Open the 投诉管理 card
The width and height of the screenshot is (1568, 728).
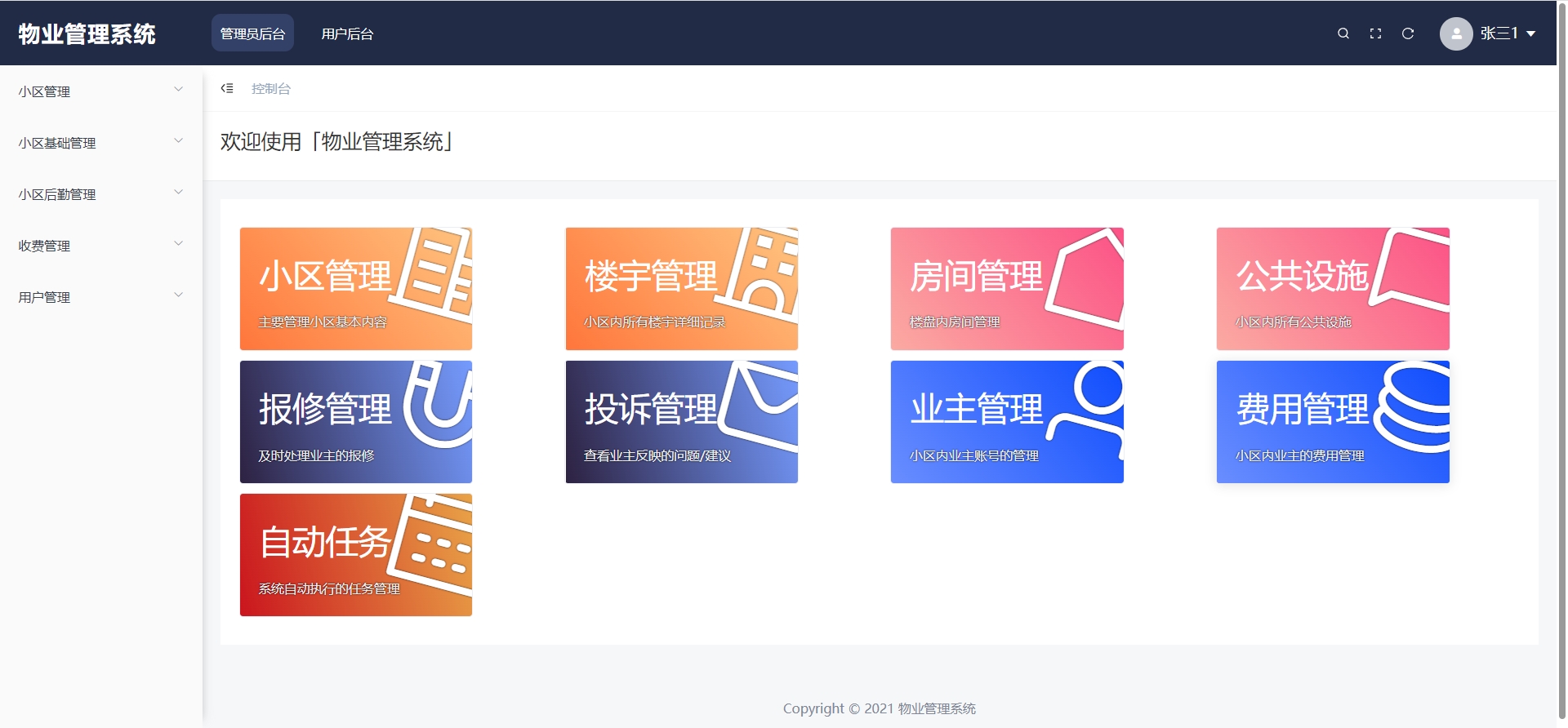(x=682, y=422)
